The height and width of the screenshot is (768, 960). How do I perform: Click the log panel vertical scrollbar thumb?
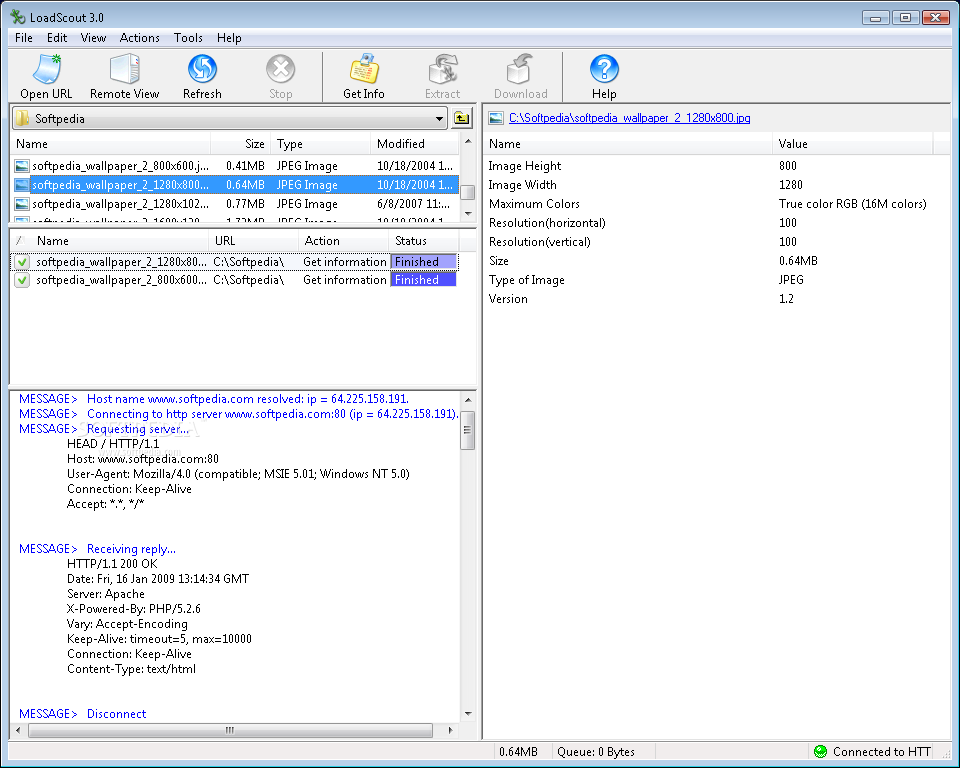coord(468,430)
